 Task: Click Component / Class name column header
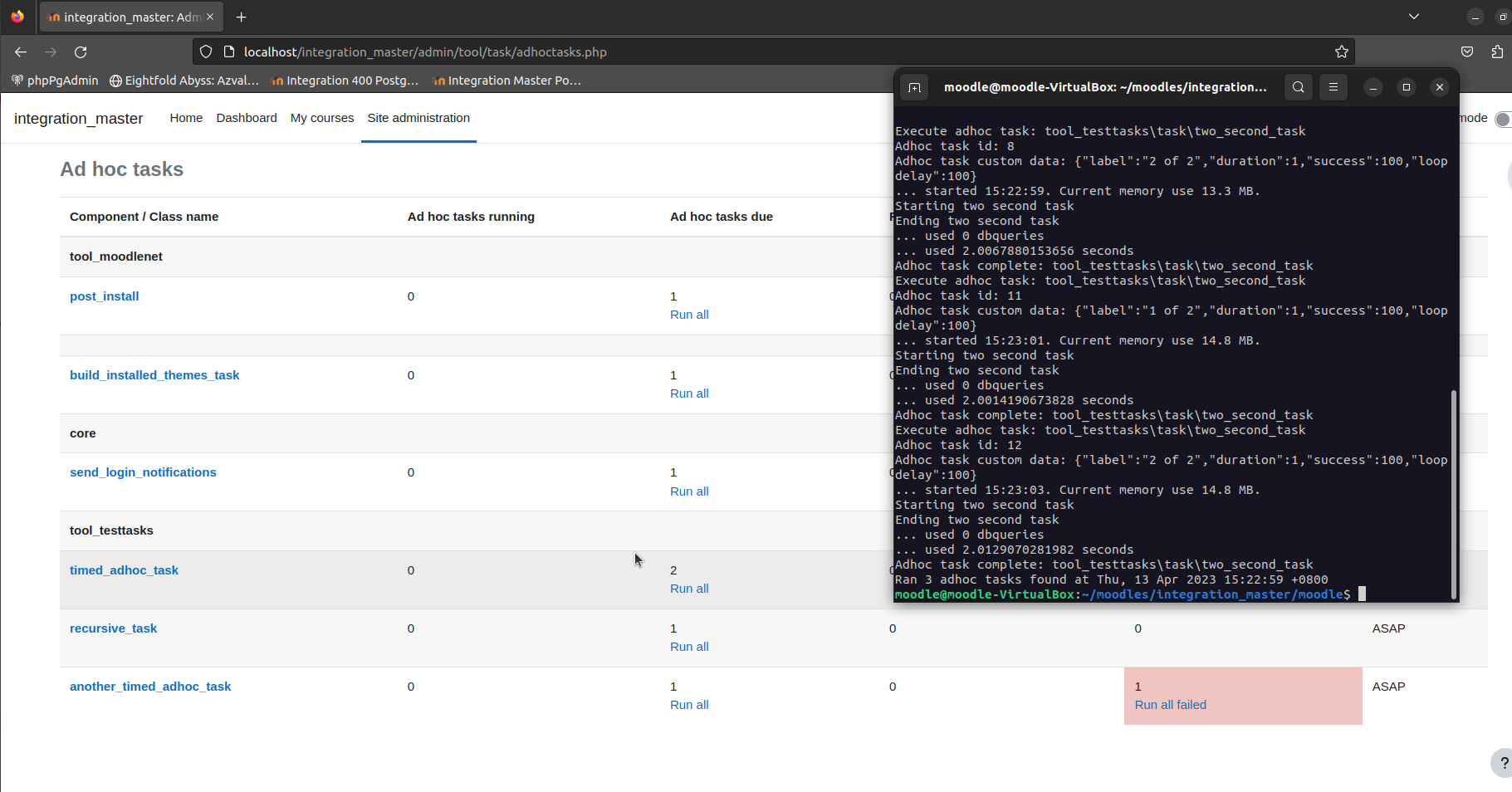coord(144,217)
